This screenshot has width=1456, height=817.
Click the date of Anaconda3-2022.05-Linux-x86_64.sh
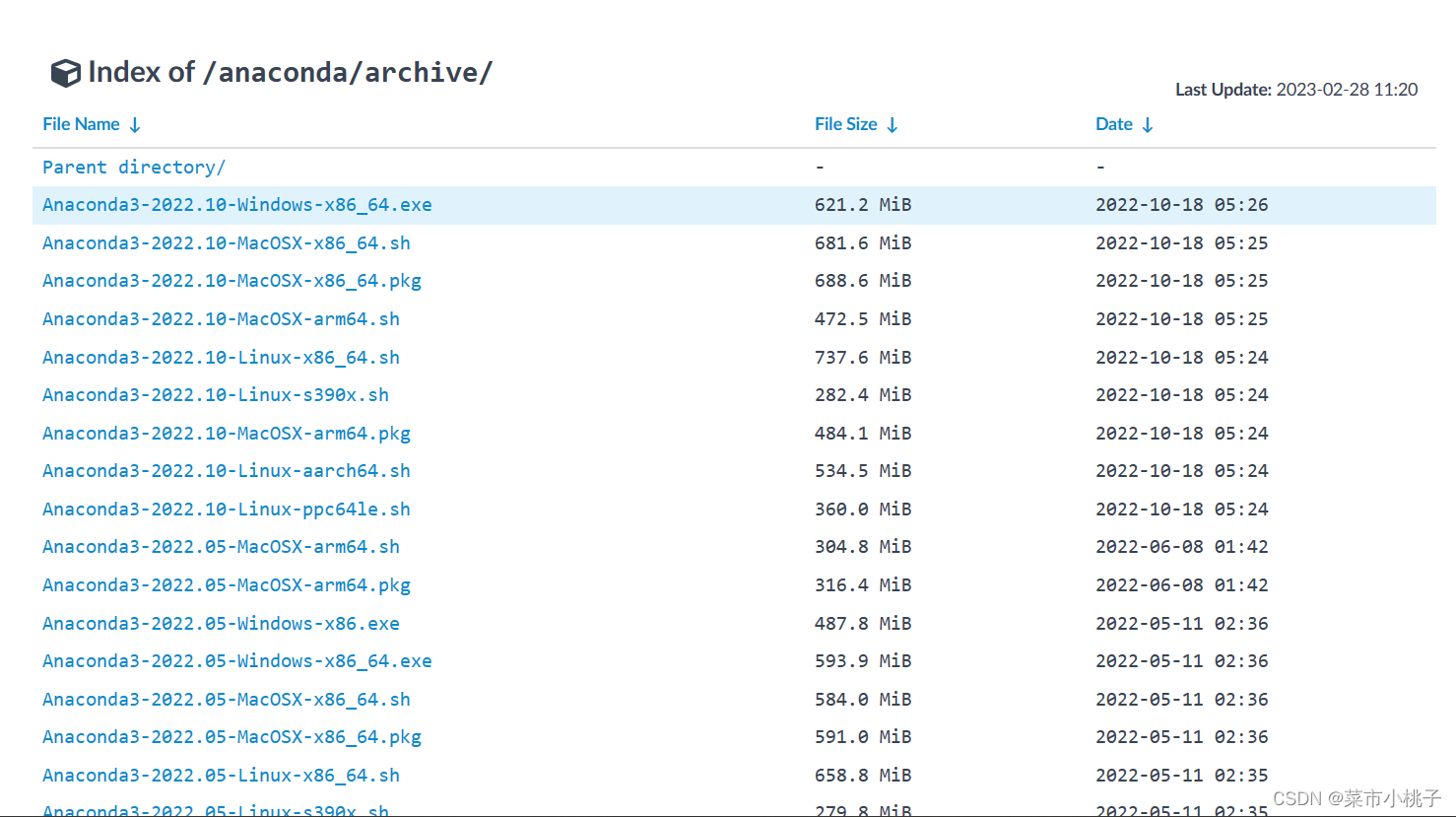pos(1182,776)
